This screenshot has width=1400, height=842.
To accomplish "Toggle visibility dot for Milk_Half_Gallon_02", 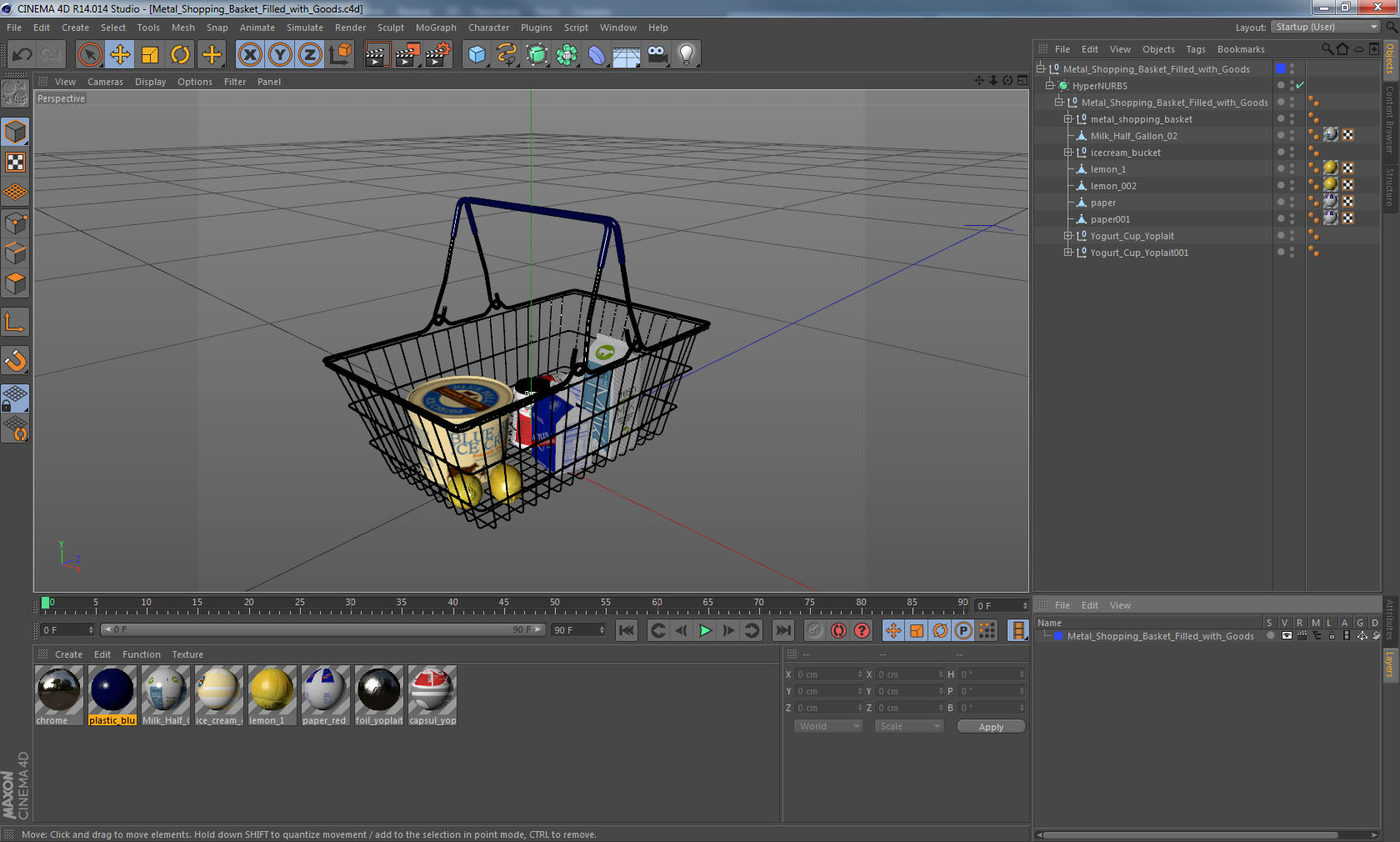I will click(x=1281, y=135).
